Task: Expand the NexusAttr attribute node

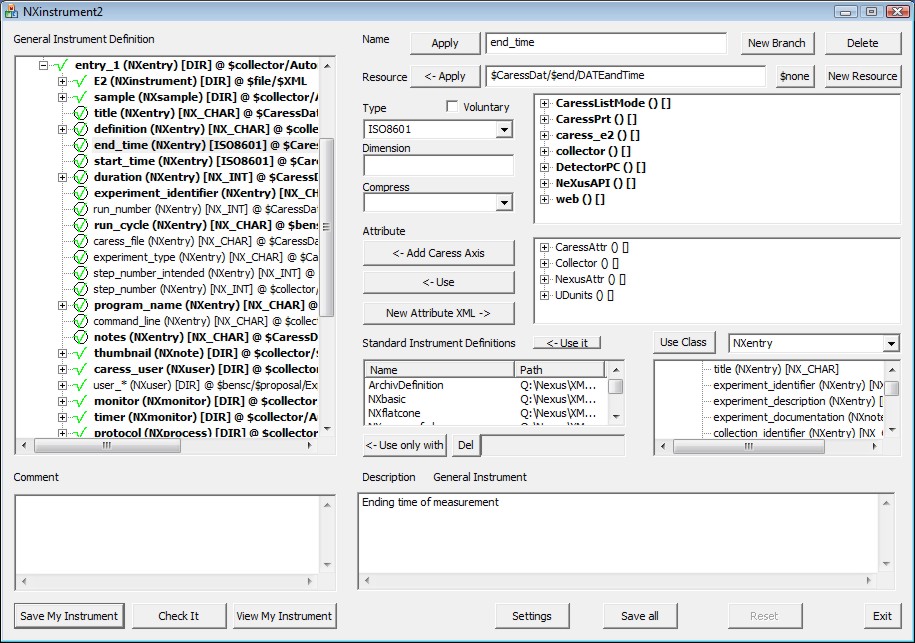Action: [544, 279]
